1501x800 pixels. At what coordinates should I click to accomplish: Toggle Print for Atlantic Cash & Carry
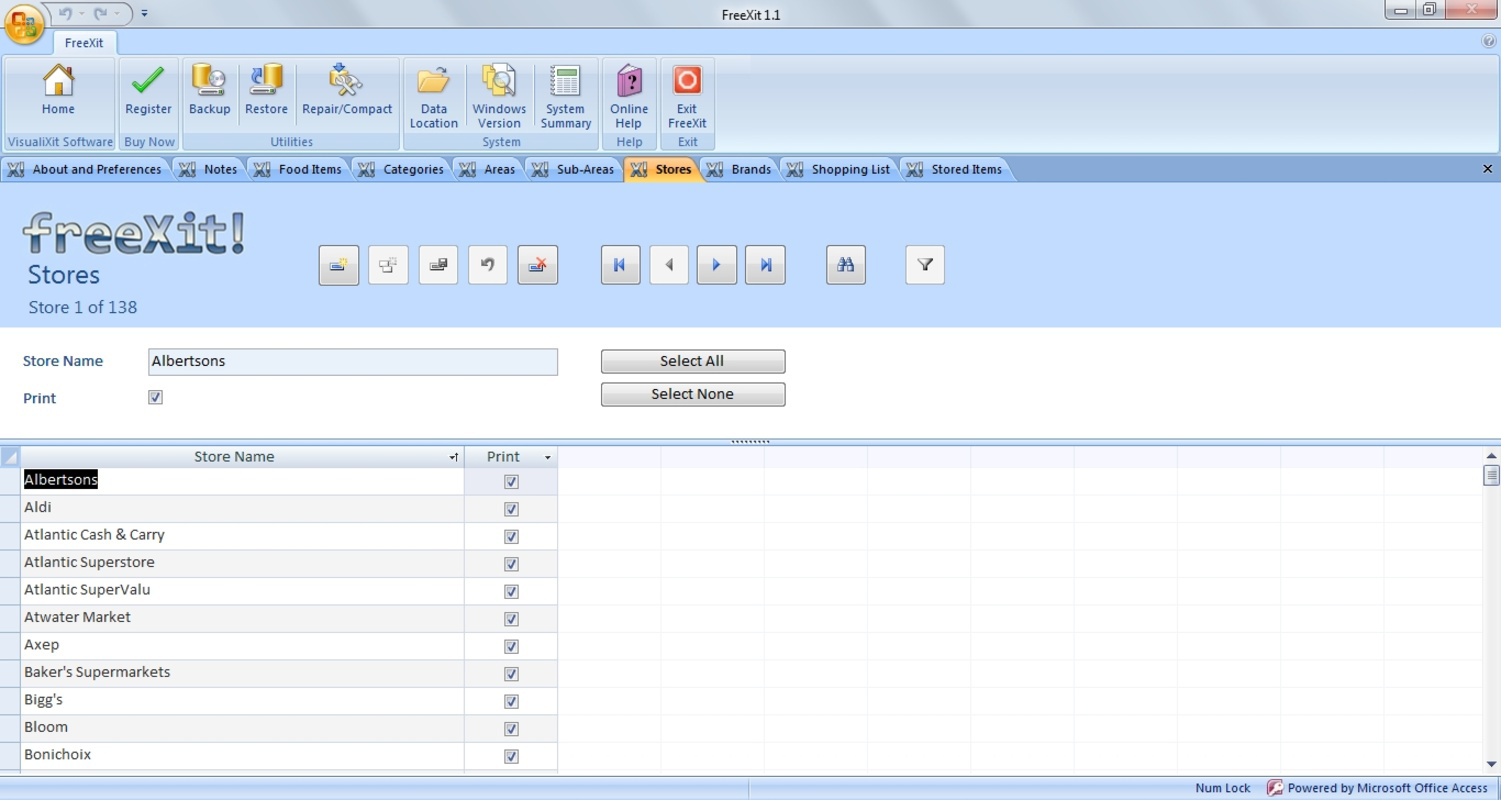click(x=511, y=537)
